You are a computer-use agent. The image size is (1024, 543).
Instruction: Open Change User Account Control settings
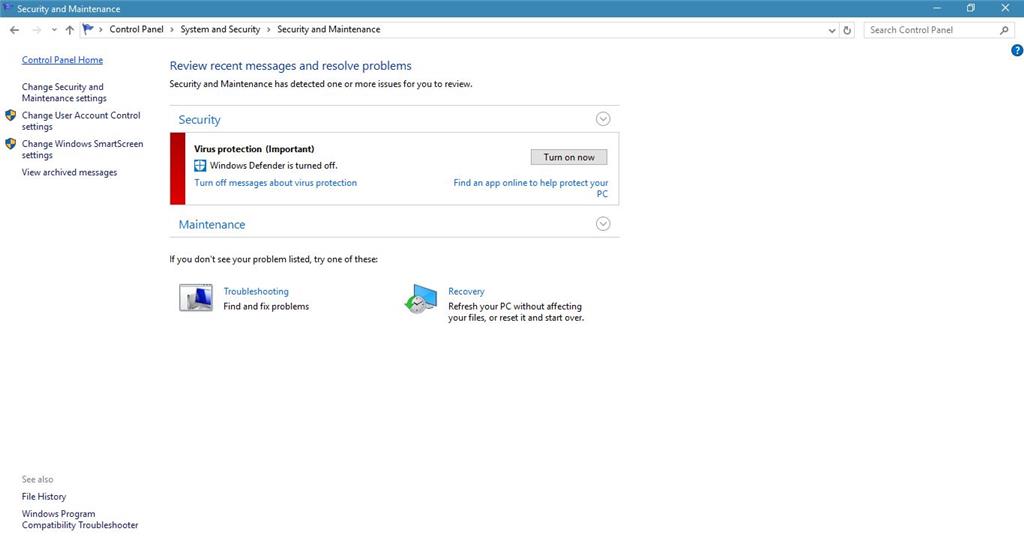click(81, 121)
